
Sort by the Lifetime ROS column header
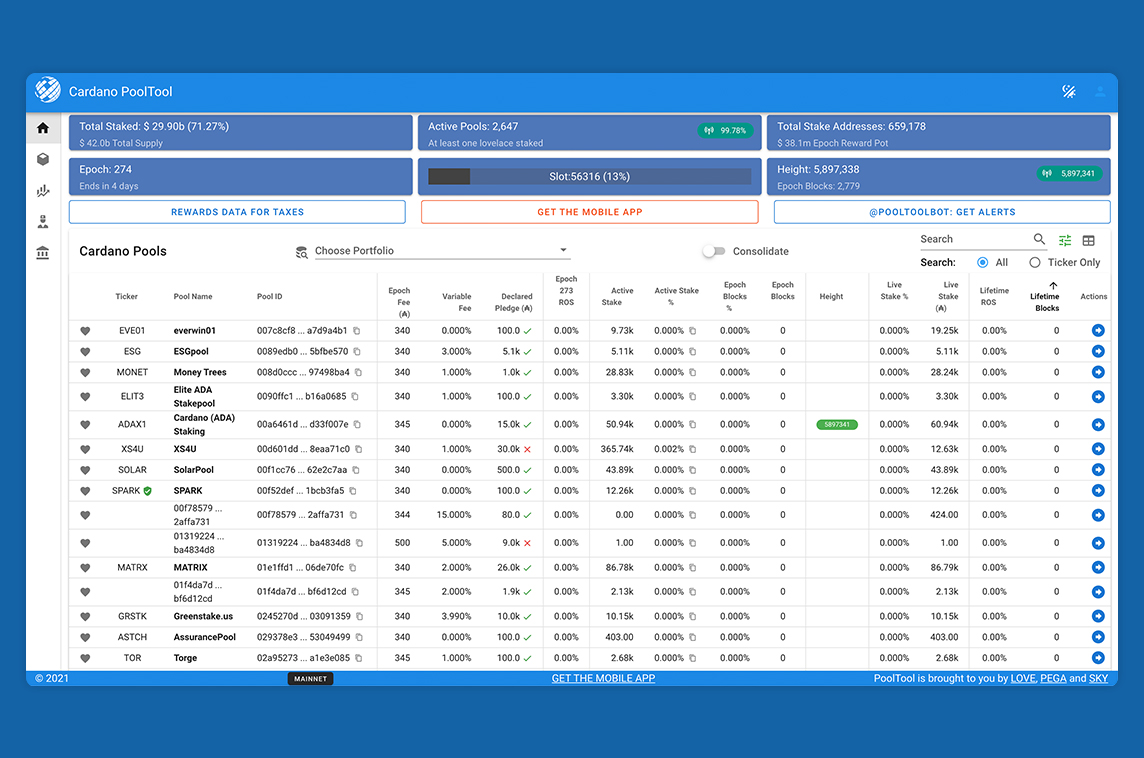coord(994,296)
